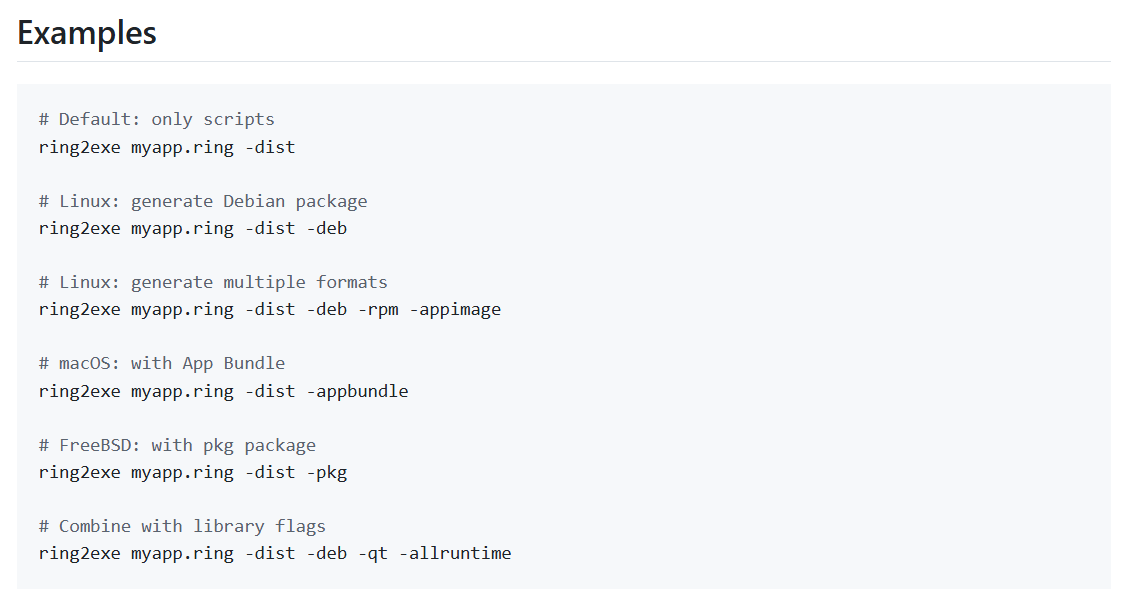Click the Examples section heading
This screenshot has height=602, width=1126.
(87, 33)
